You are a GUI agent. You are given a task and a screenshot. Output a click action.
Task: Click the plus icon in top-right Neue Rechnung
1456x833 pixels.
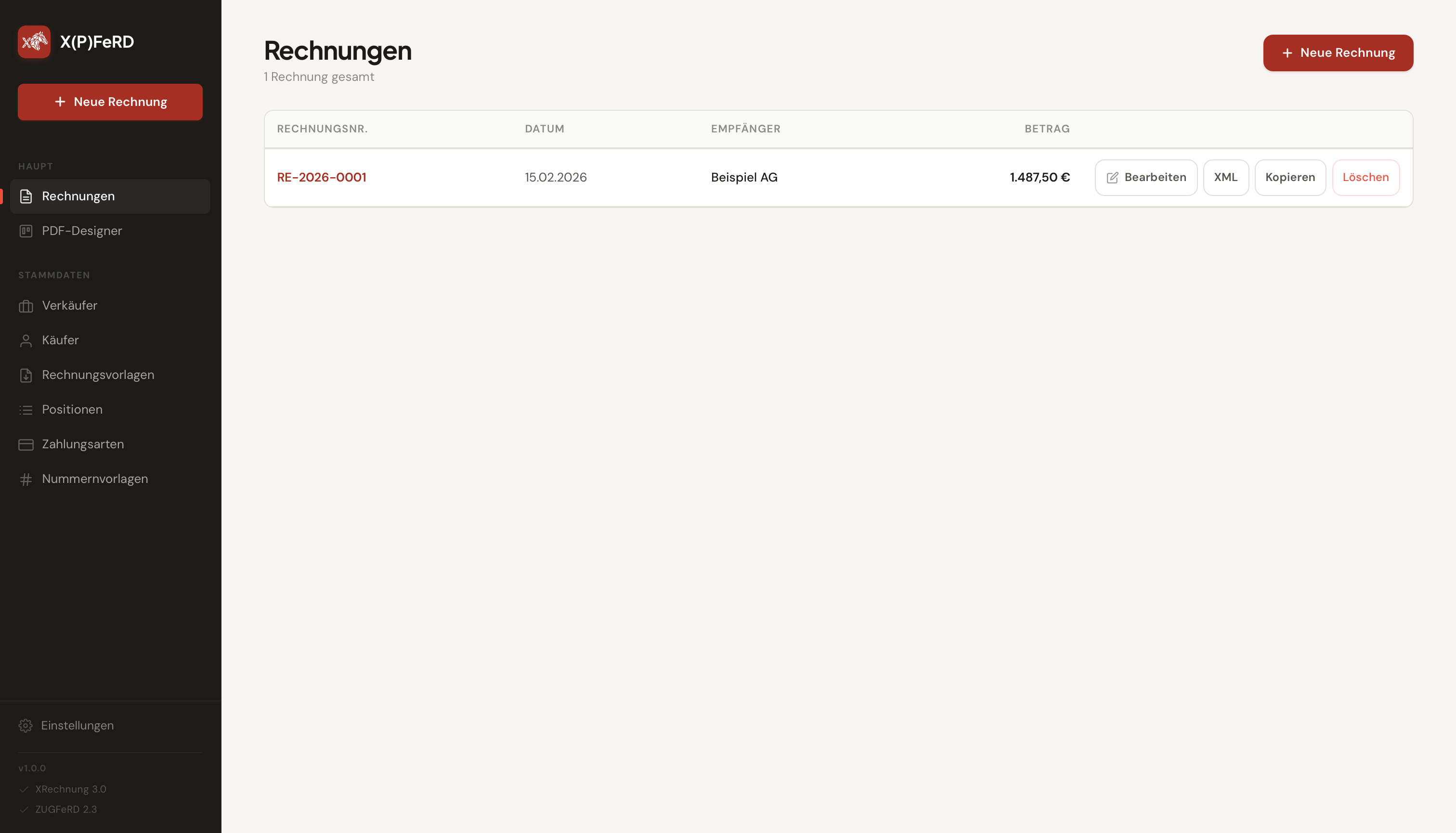tap(1287, 53)
